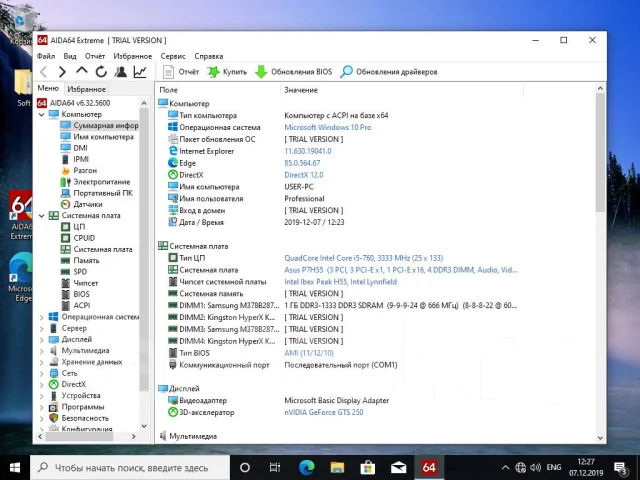This screenshot has height=480, width=640.
Task: Select Имя компьютера tree item
Action: point(97,137)
